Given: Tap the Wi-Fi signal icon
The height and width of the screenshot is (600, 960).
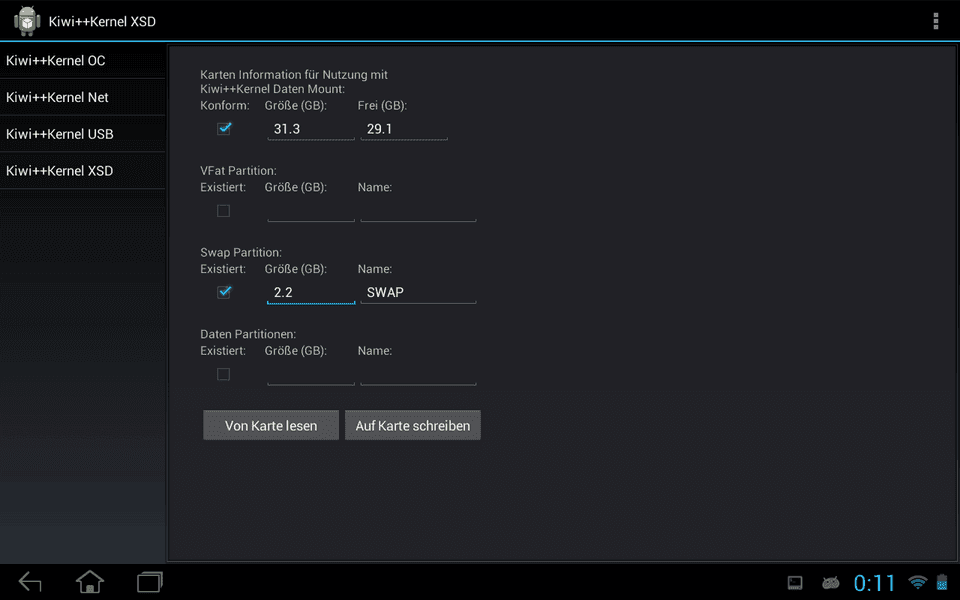Looking at the screenshot, I should pos(917,582).
